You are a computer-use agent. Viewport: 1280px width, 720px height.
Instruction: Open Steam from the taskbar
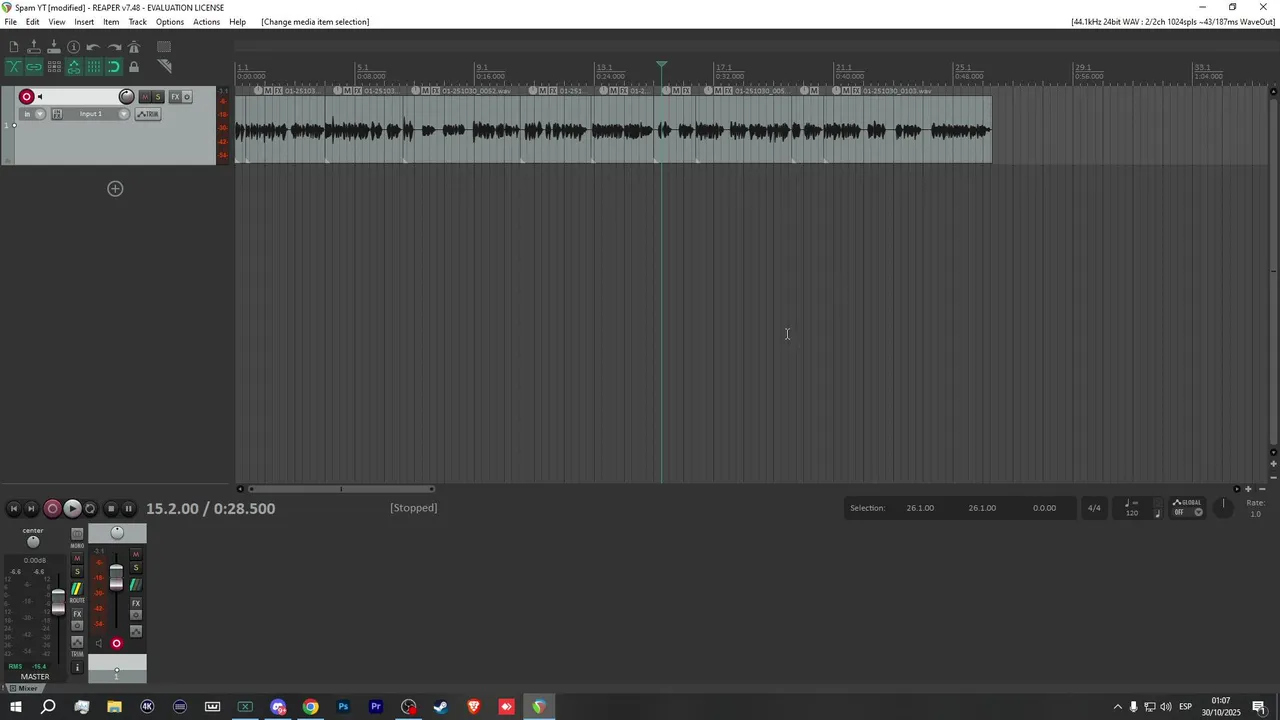coord(441,707)
